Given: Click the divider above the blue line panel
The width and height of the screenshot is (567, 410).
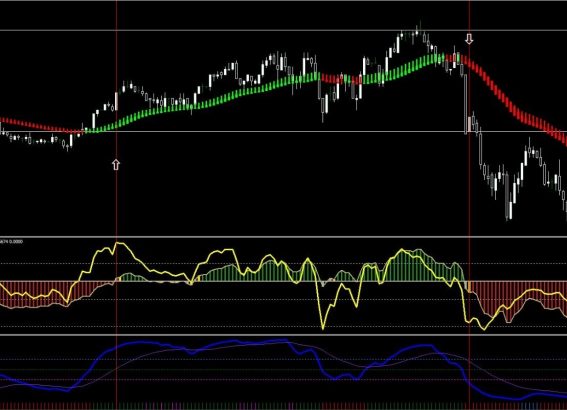Looking at the screenshot, I should (x=284, y=335).
